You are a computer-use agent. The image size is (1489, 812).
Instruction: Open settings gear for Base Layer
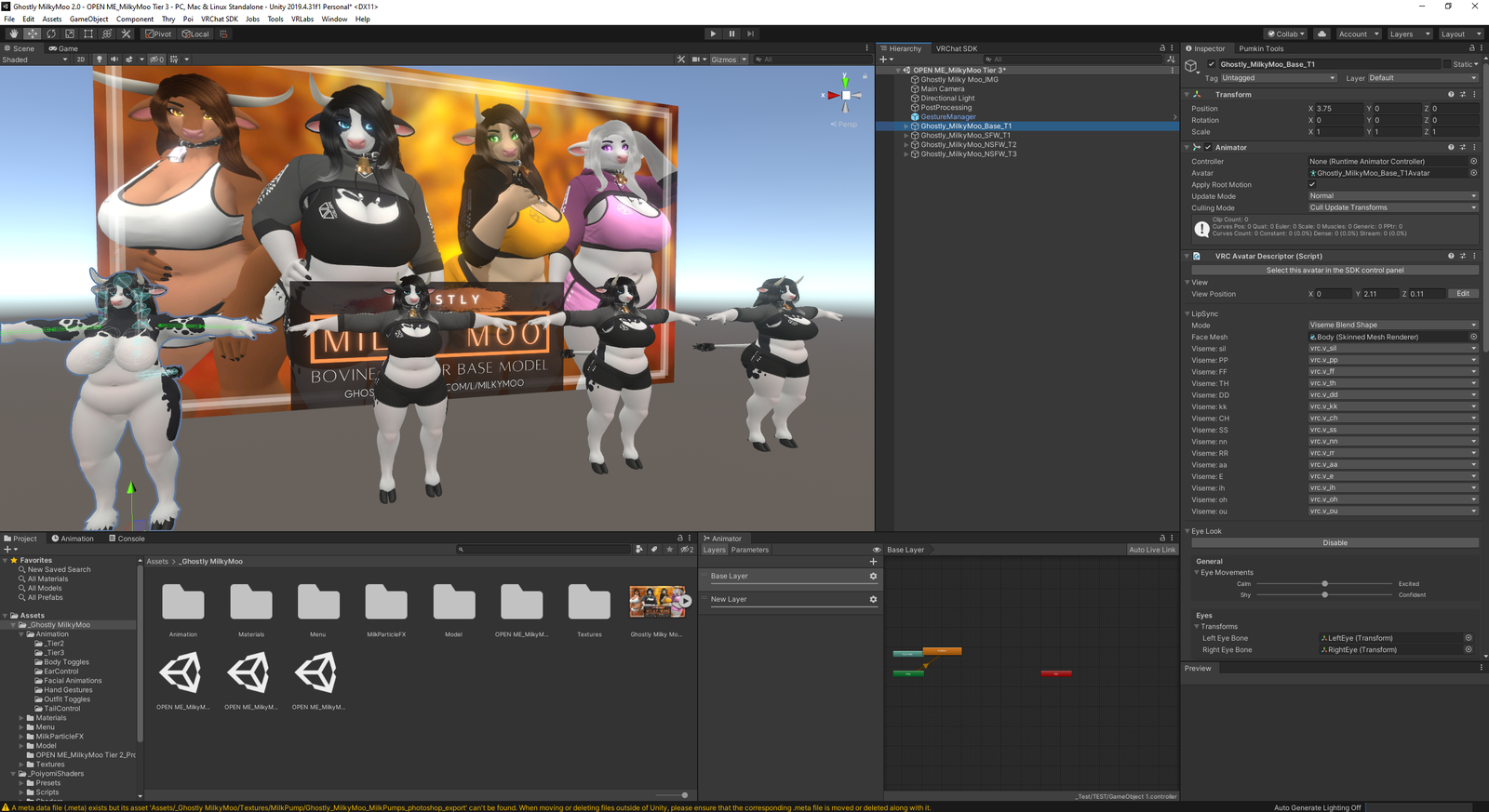873,577
